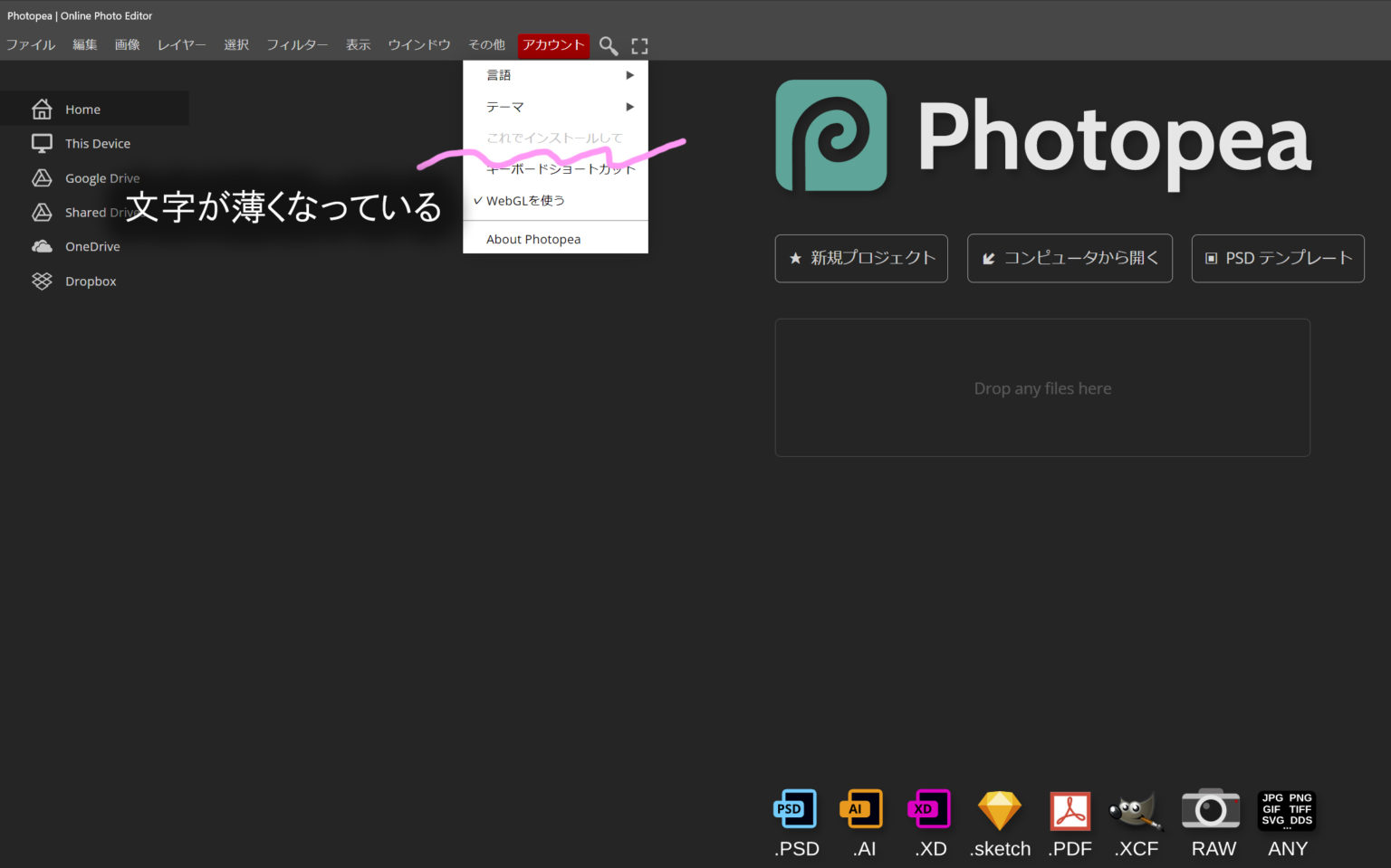Open the ファイル menu
This screenshot has height=868, width=1391.
(x=31, y=44)
